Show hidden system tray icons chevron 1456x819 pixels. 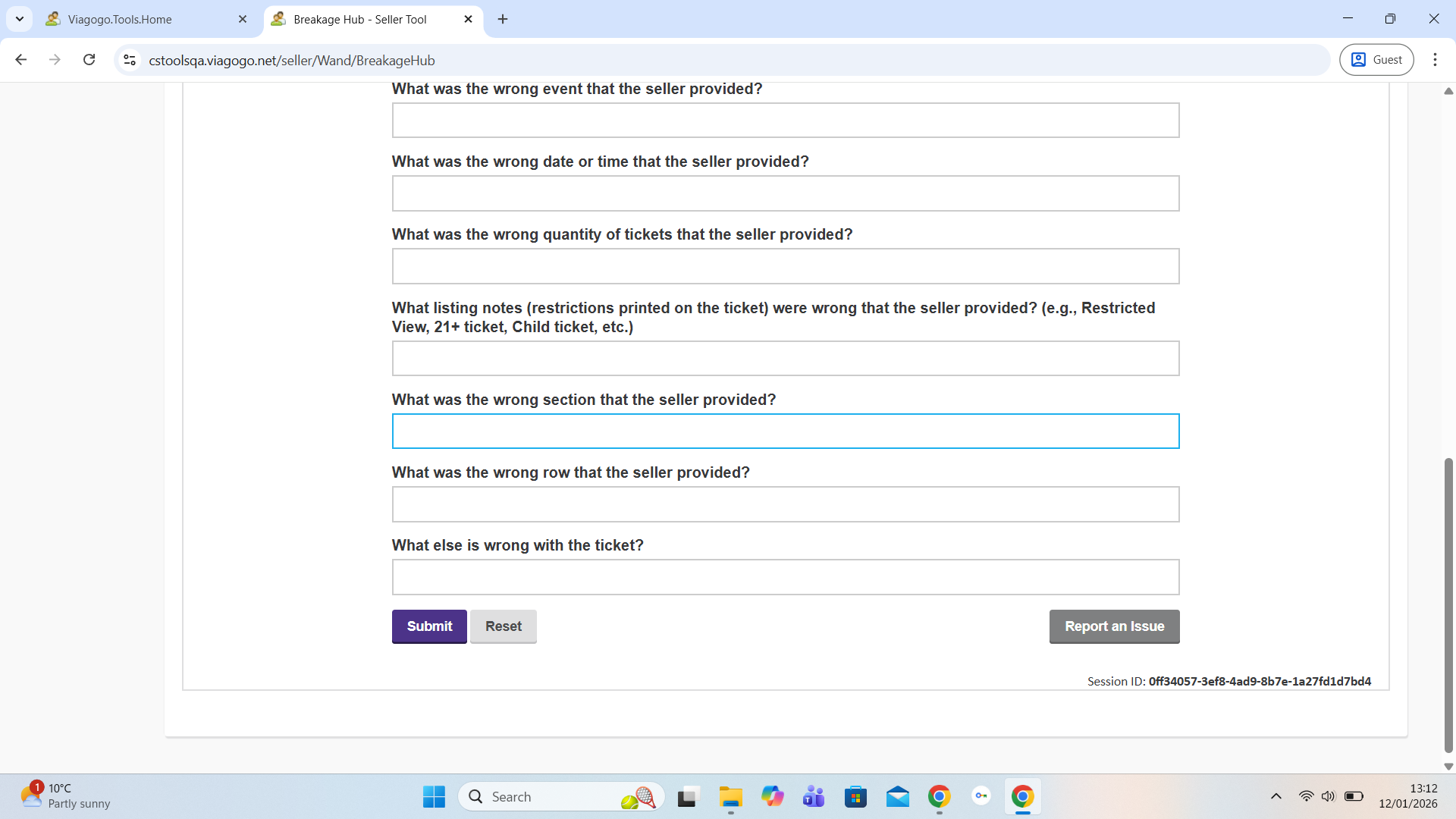click(1276, 796)
